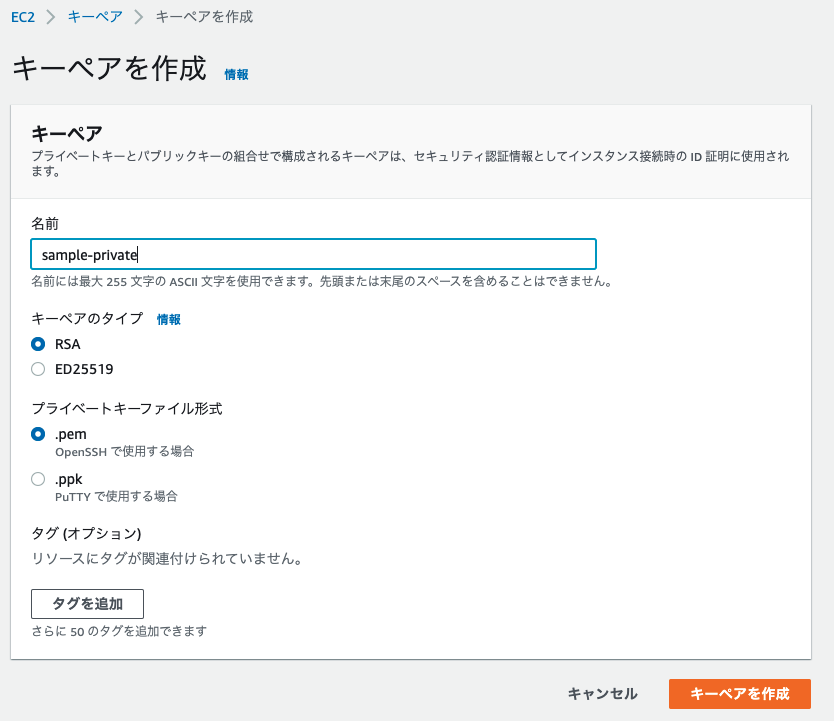Select the RSA key pair type
The width and height of the screenshot is (834, 721).
tap(38, 344)
